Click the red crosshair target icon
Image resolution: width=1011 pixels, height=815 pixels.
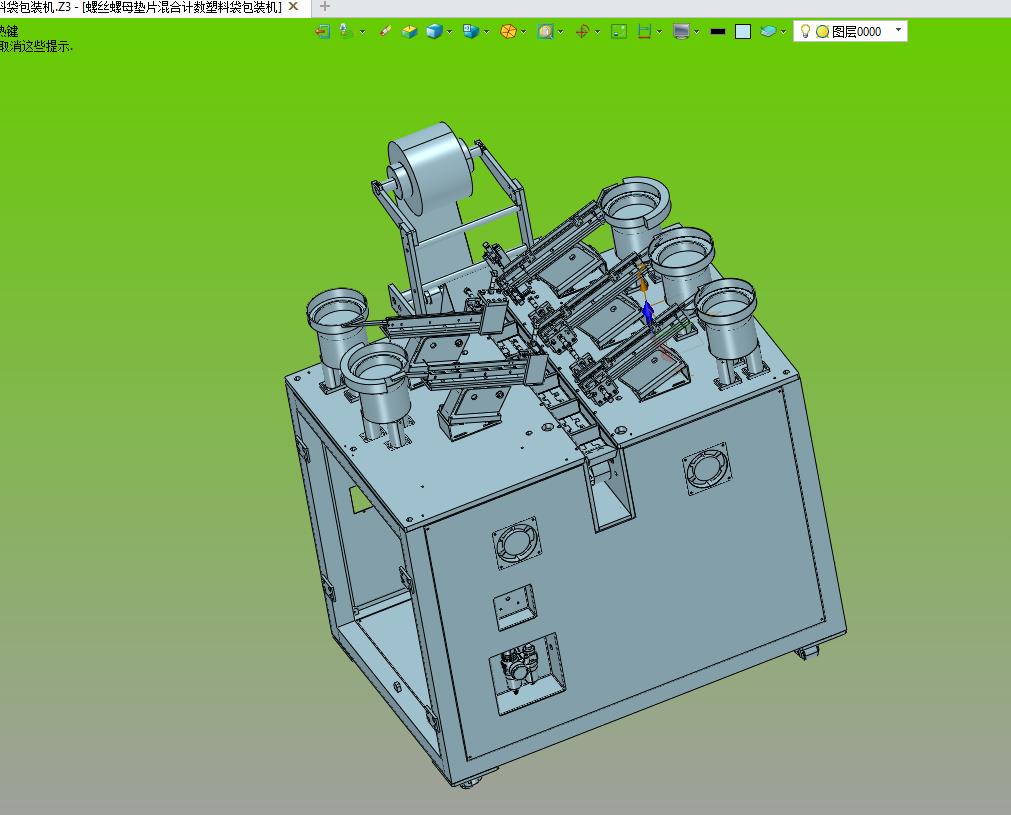(x=583, y=31)
